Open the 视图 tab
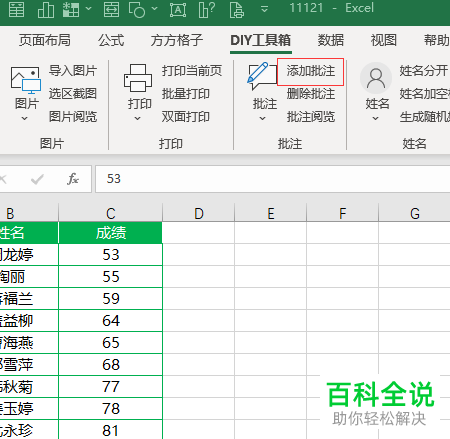Viewport: 450px width, 439px height. 384,40
